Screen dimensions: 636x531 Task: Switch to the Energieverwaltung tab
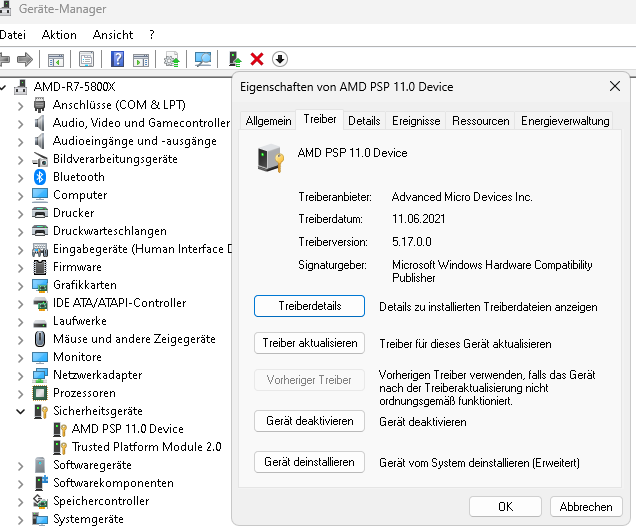pyautogui.click(x=565, y=121)
